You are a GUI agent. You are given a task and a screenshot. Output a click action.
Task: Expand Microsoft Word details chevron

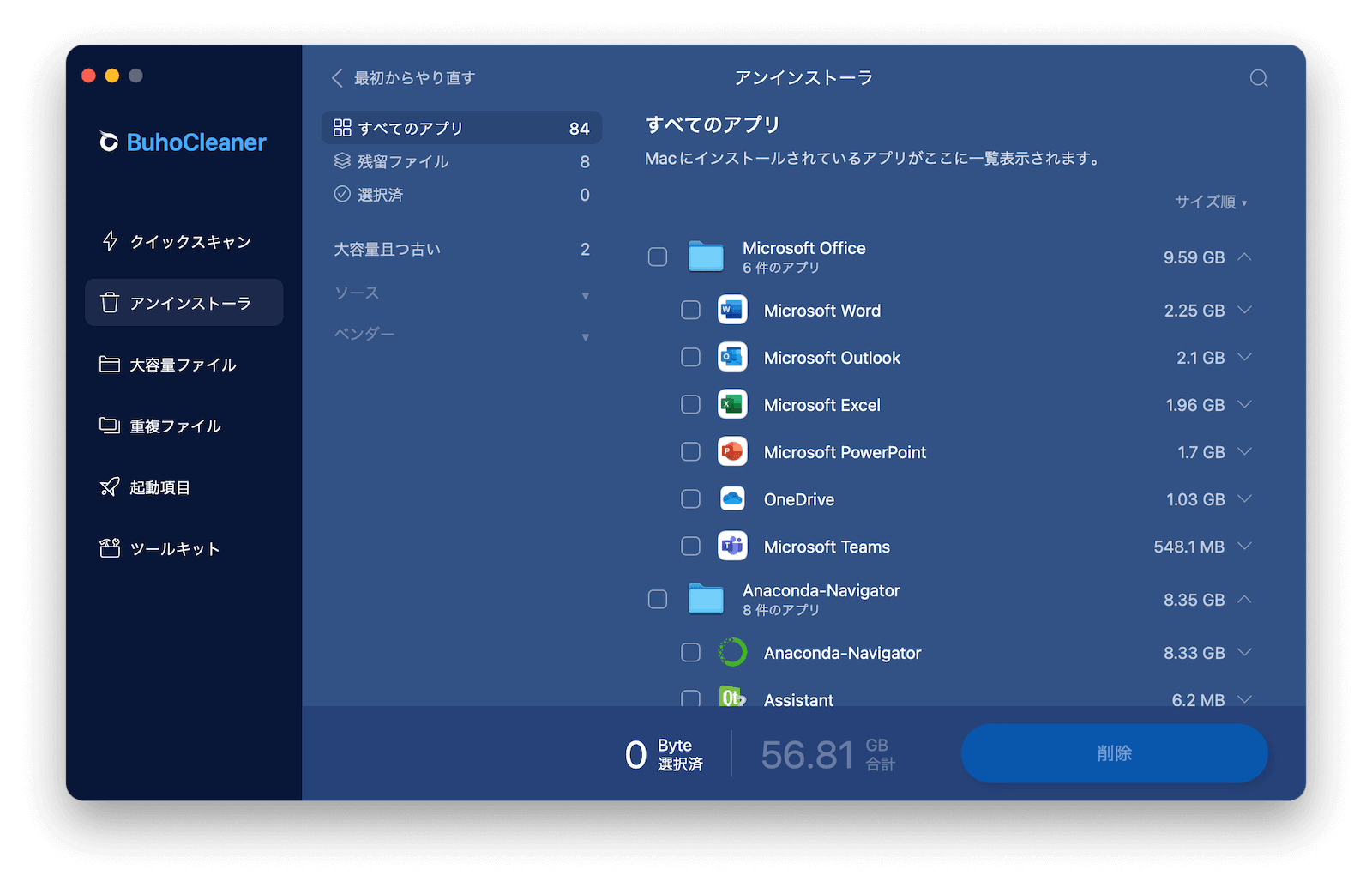click(1245, 310)
